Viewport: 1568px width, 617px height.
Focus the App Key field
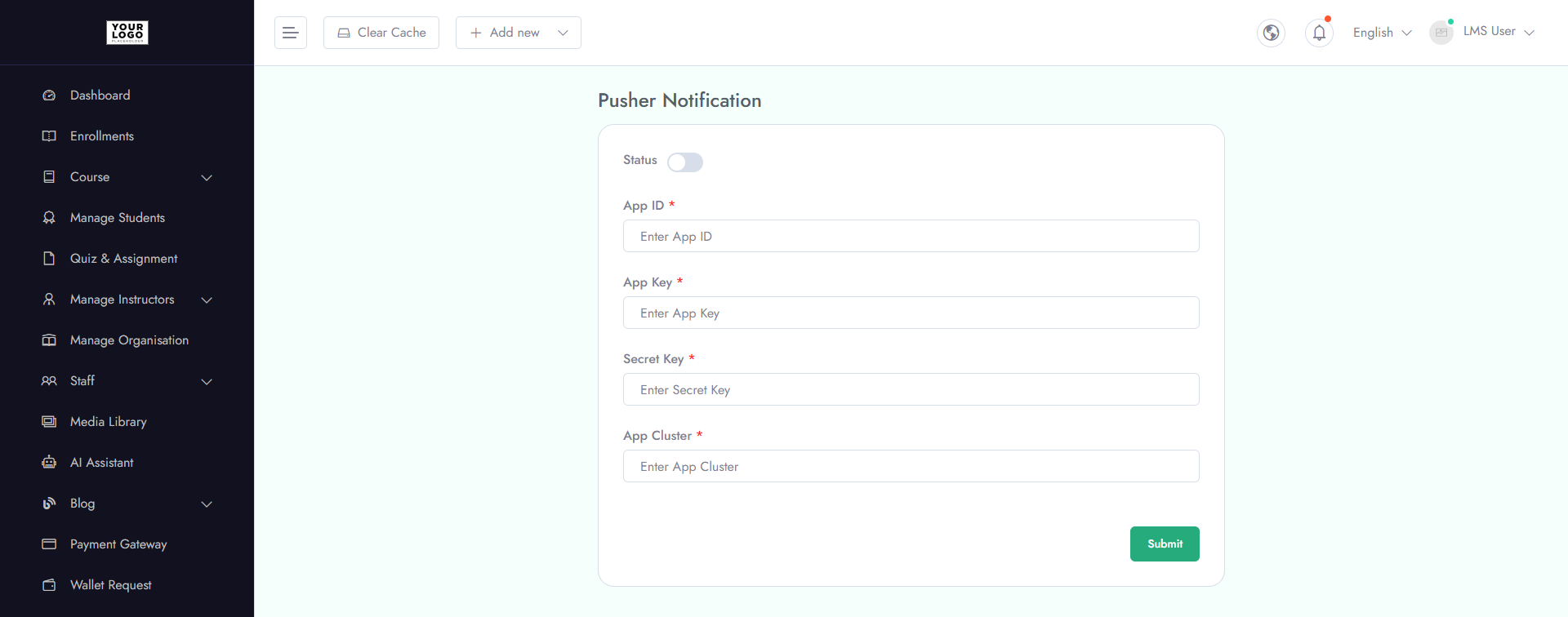[x=911, y=313]
